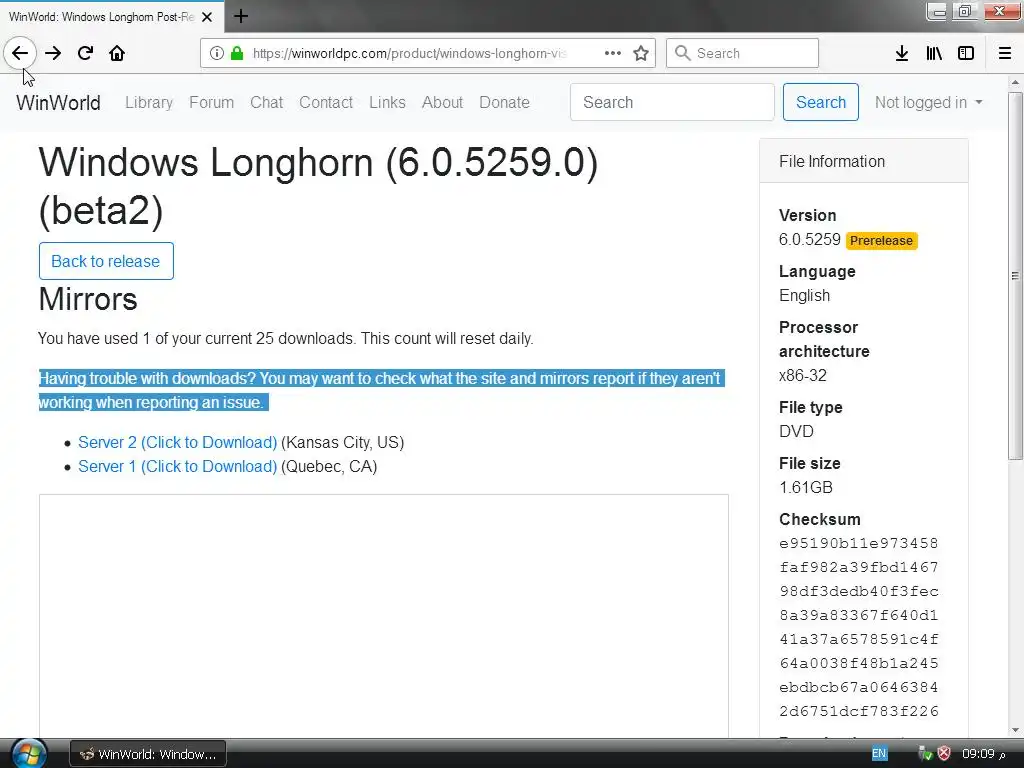Screen dimensions: 1024x768
Task: Click the highlighted Having trouble with downloads text
Action: click(x=381, y=391)
